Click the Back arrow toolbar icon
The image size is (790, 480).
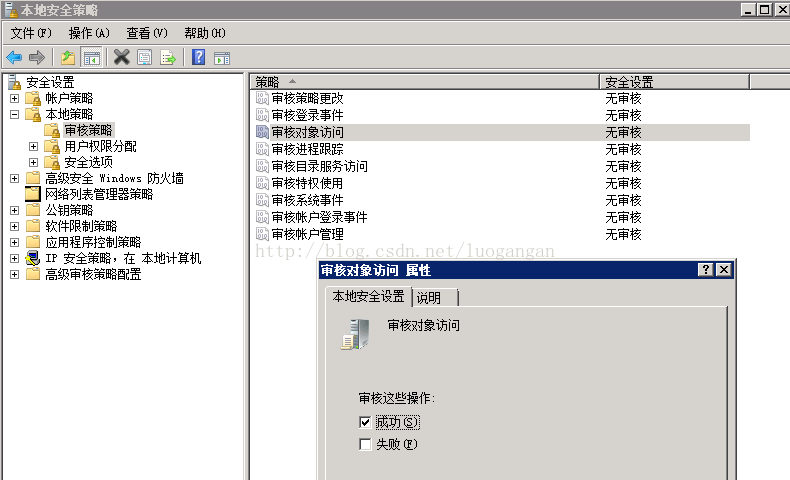14,58
